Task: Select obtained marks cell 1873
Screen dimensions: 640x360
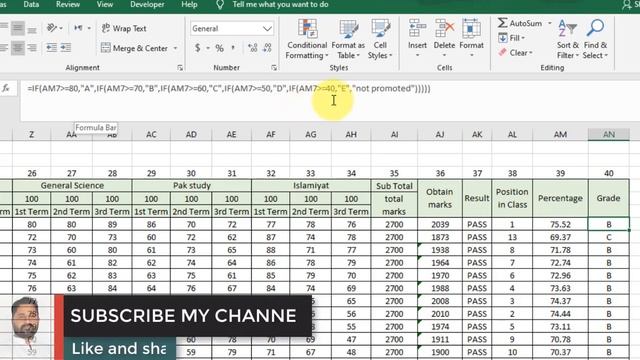Action: 440,237
